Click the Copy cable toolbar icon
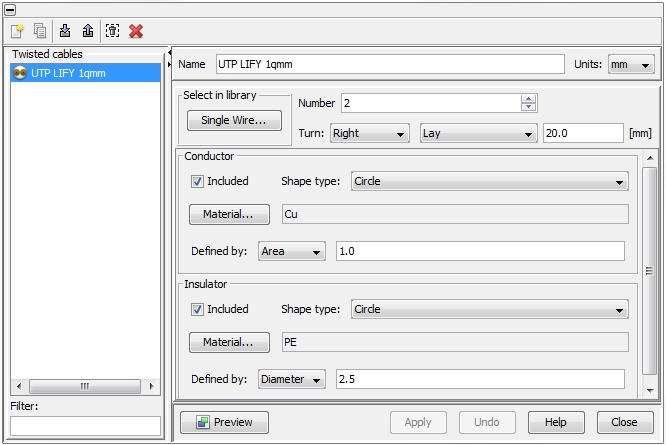The width and height of the screenshot is (666, 445). 40,31
